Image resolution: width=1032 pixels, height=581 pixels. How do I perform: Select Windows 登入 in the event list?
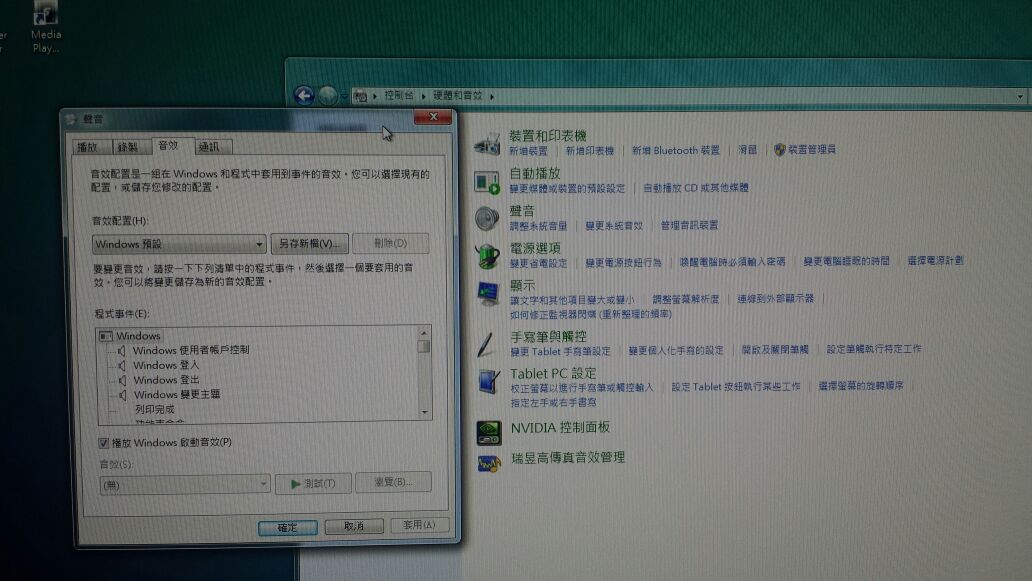(x=166, y=365)
